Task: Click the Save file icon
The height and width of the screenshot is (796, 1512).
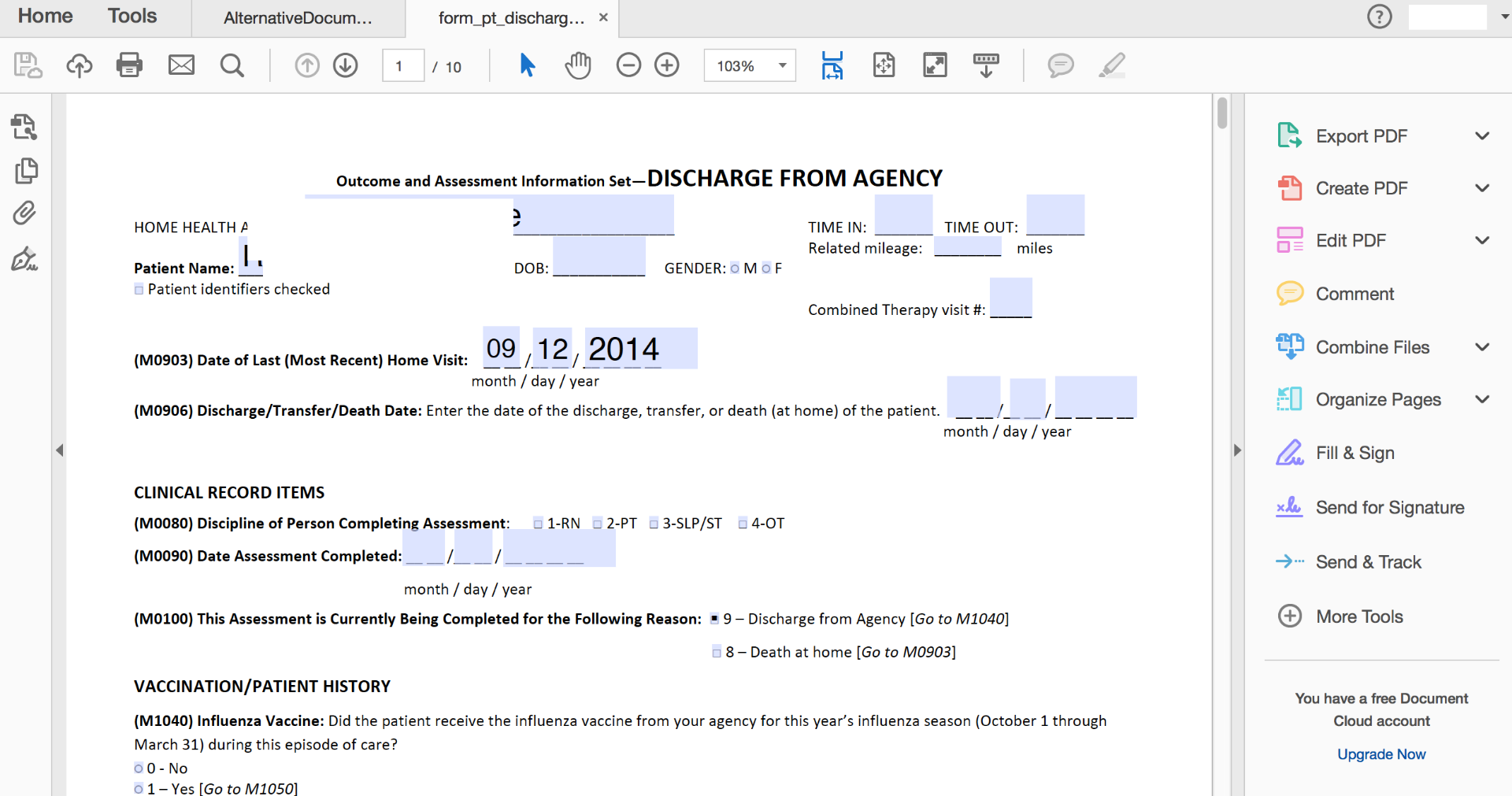Action: tap(28, 65)
